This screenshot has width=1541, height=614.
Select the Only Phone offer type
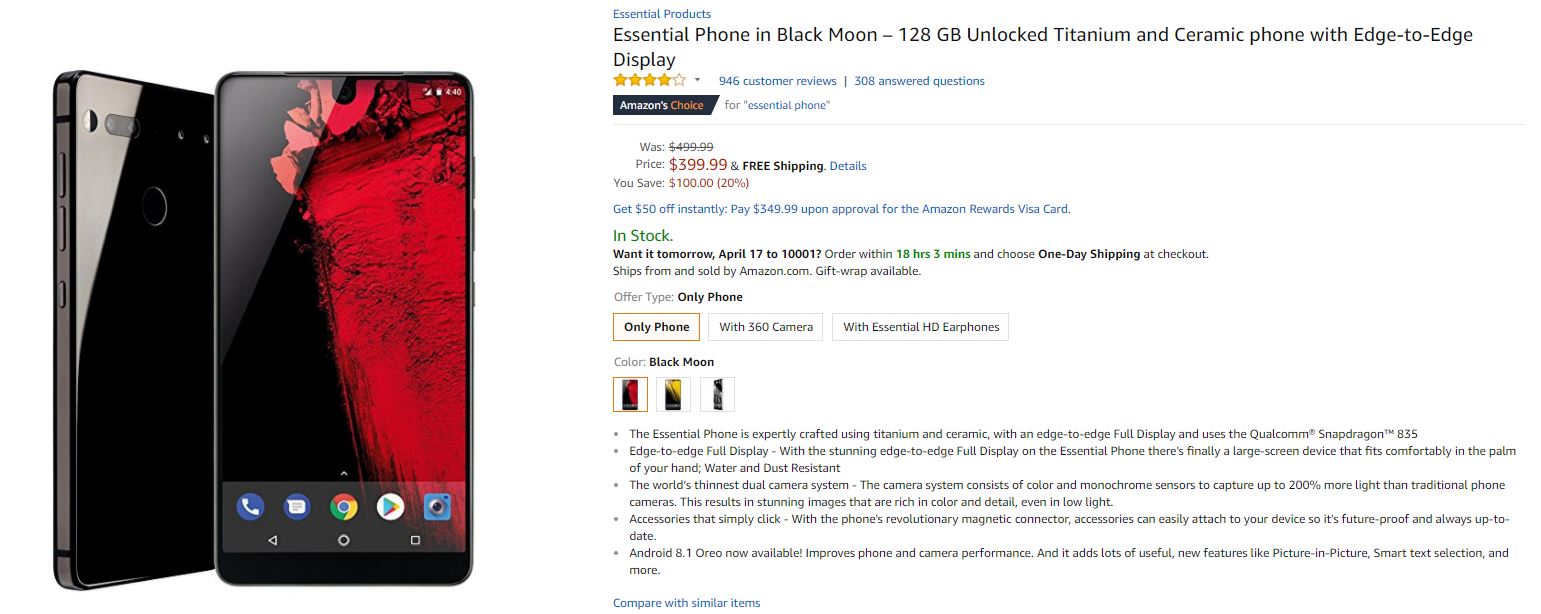click(656, 327)
